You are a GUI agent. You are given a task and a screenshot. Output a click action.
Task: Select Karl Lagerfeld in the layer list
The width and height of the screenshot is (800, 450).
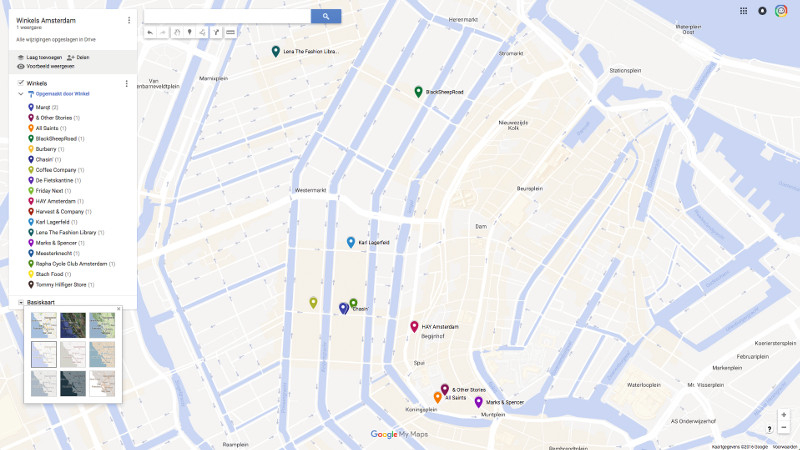click(53, 222)
